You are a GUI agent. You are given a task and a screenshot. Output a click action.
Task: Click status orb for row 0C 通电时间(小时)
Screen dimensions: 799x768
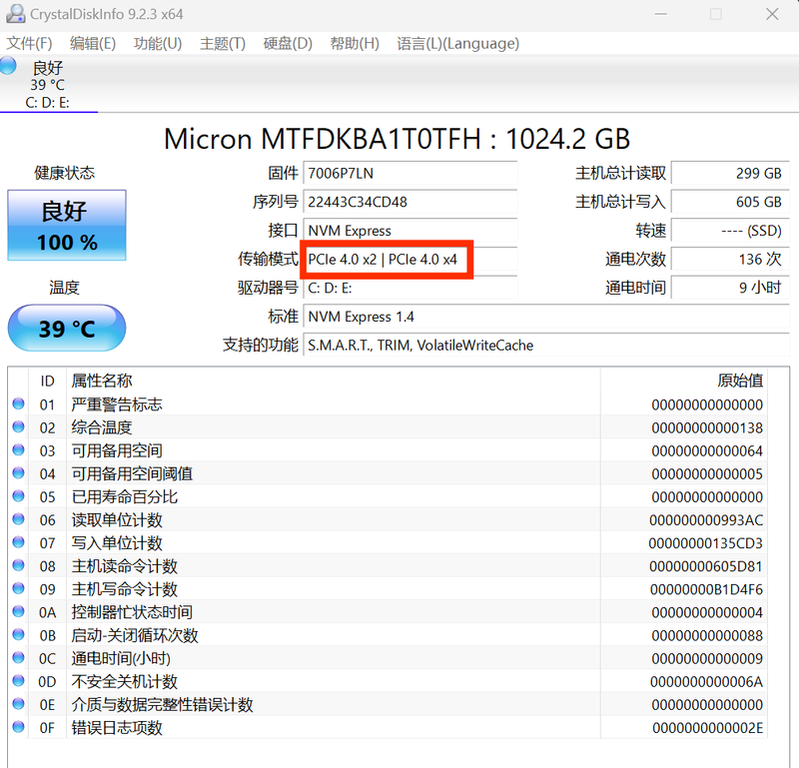tap(18, 657)
